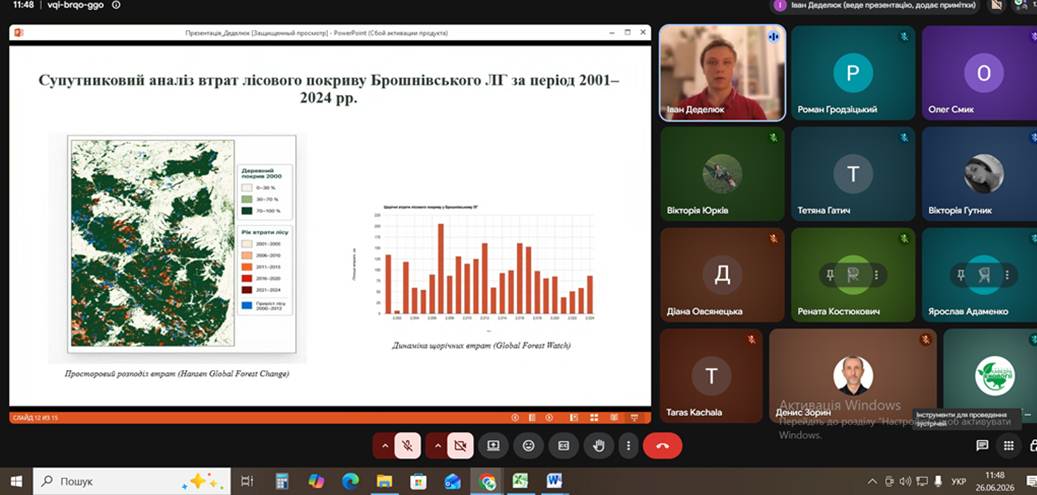Image resolution: width=1037 pixels, height=495 pixels.
Task: Leave the call with red hang-up button
Action: pos(663,446)
